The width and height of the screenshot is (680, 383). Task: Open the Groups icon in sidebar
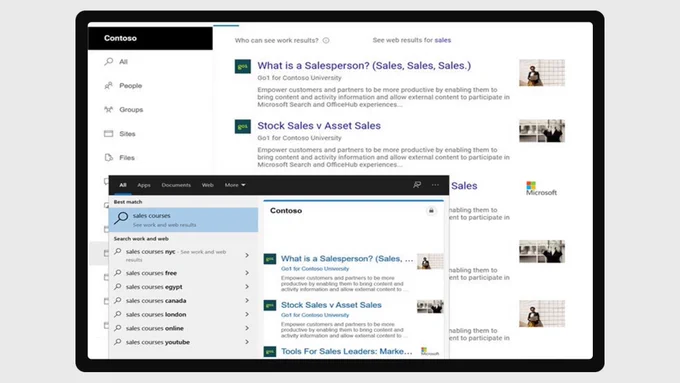pyautogui.click(x=108, y=109)
